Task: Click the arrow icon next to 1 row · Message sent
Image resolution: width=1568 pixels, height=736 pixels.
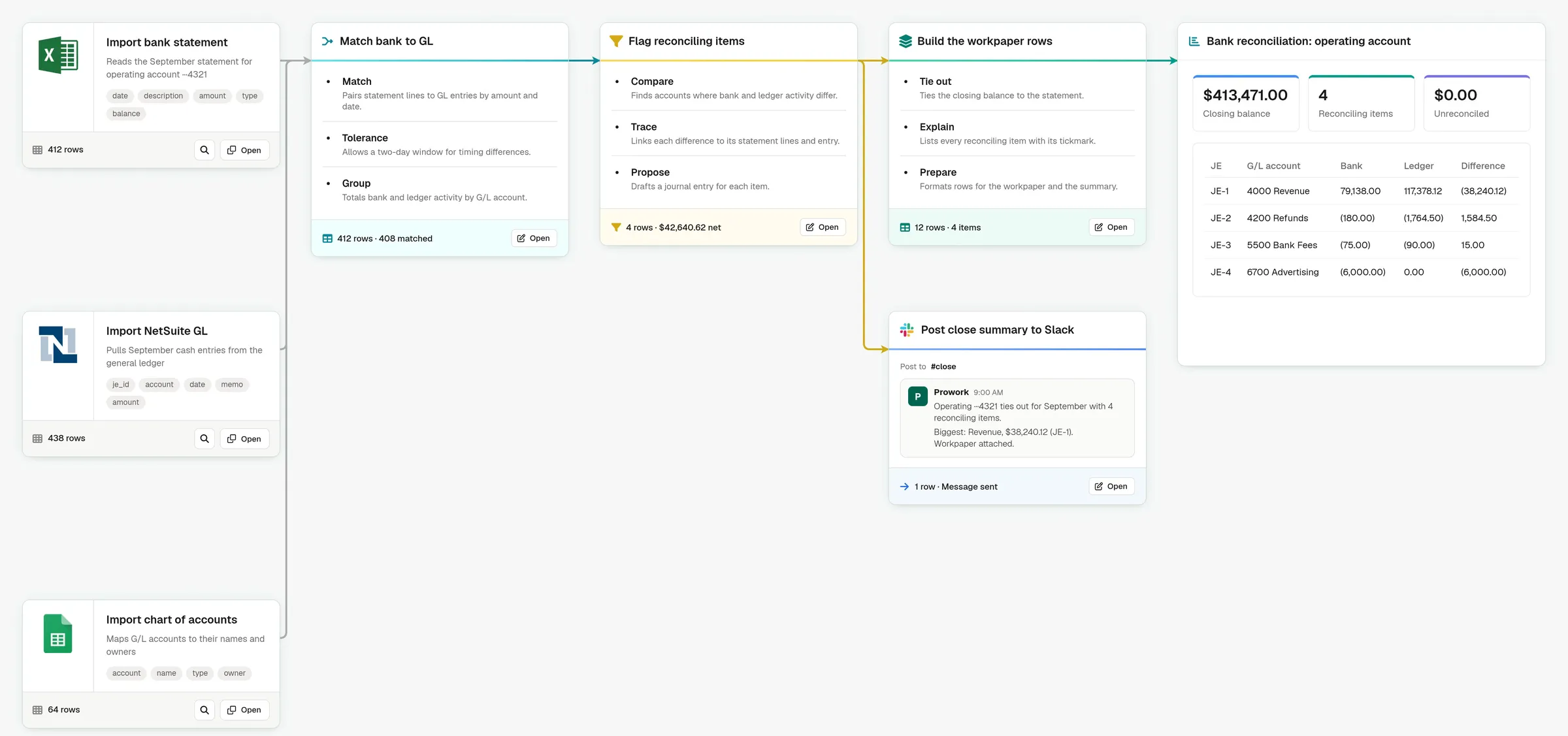Action: click(x=904, y=487)
